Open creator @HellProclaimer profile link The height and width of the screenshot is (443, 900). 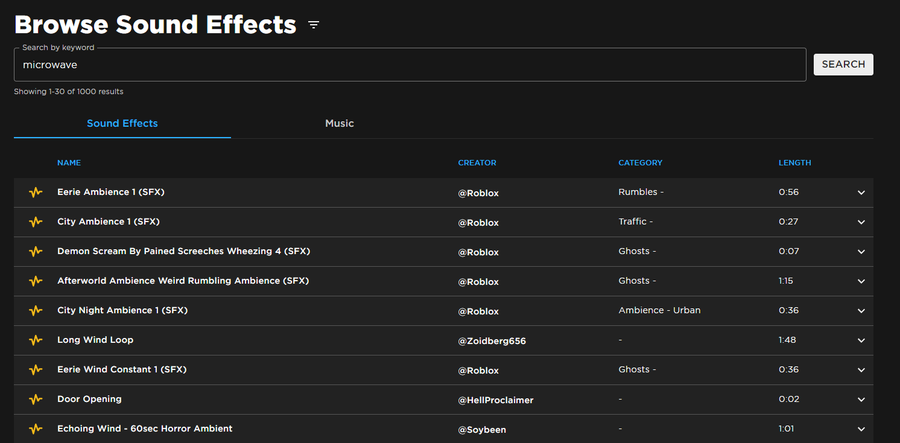(495, 400)
